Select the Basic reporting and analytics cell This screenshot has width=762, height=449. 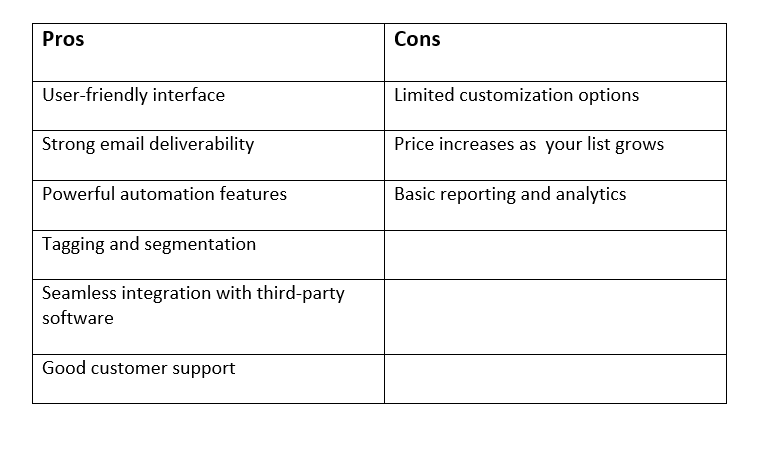[x=555, y=206]
